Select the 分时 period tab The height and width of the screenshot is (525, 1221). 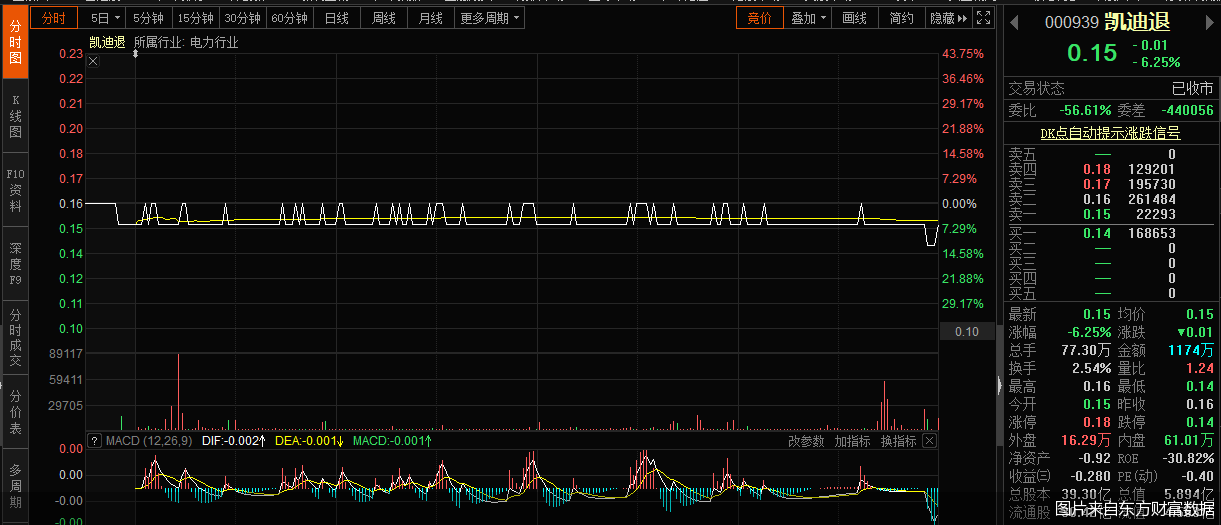54,18
